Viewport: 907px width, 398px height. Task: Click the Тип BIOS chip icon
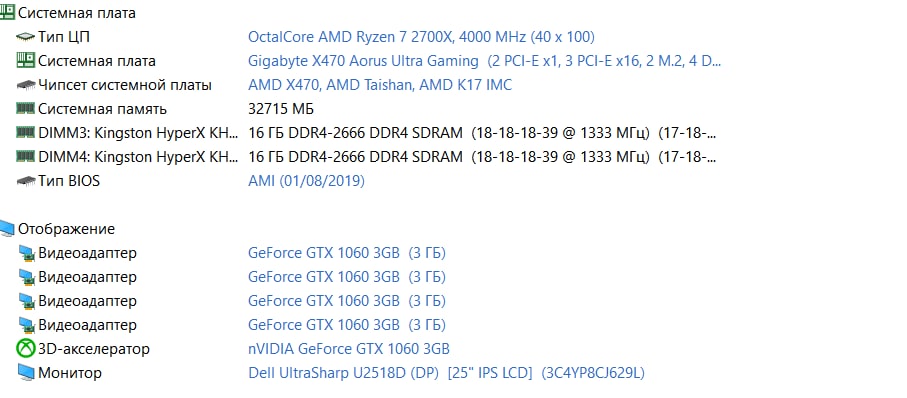coord(25,181)
